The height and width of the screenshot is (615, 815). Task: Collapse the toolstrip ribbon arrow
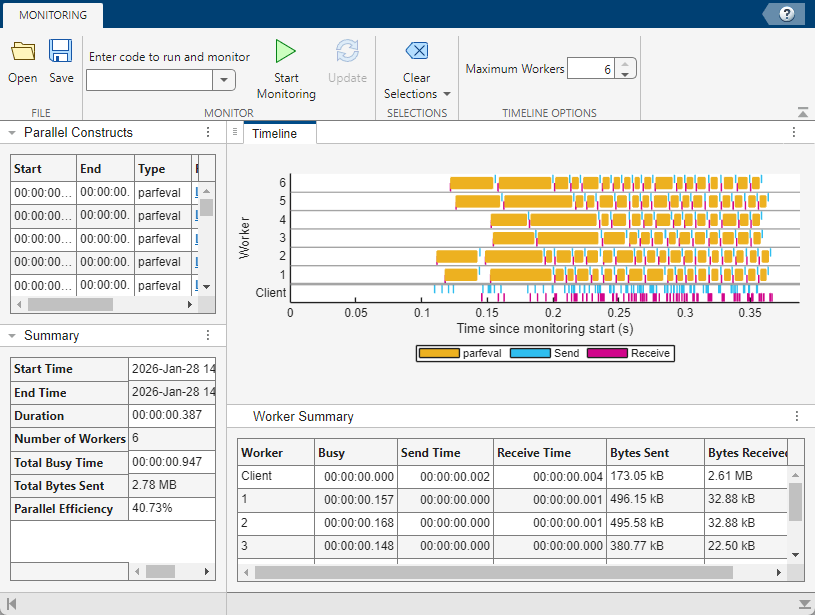[x=802, y=113]
